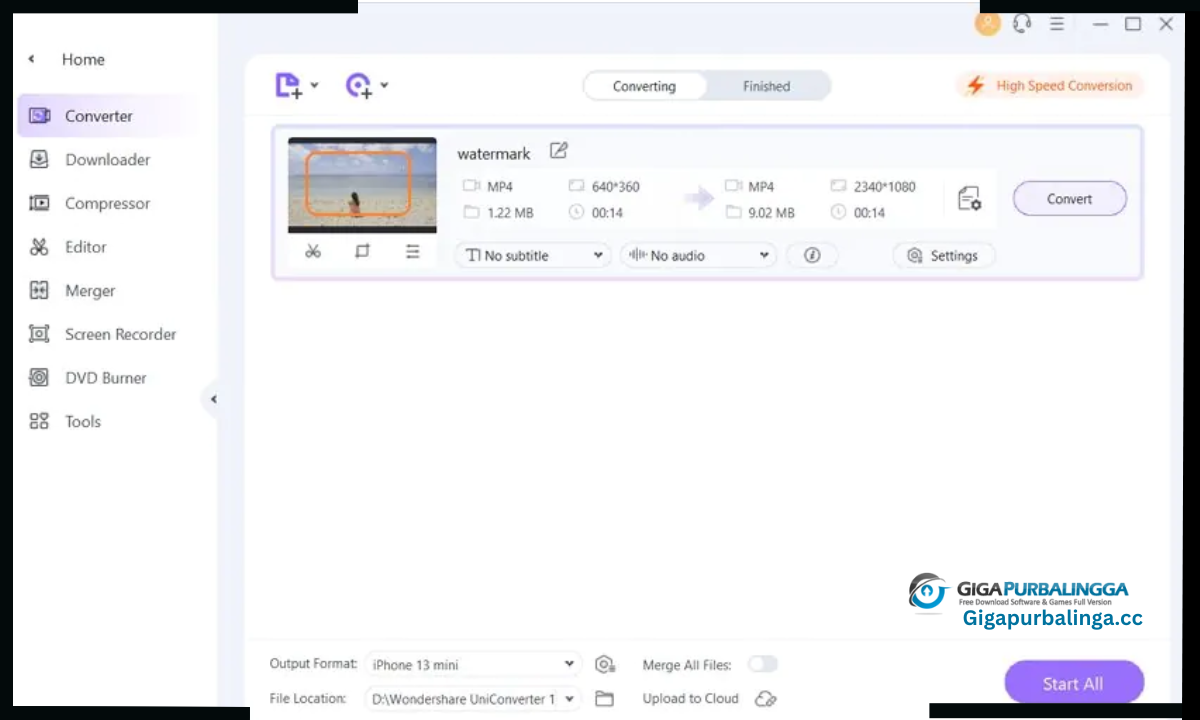Click the Start All button
The image size is (1200, 720).
tap(1074, 684)
